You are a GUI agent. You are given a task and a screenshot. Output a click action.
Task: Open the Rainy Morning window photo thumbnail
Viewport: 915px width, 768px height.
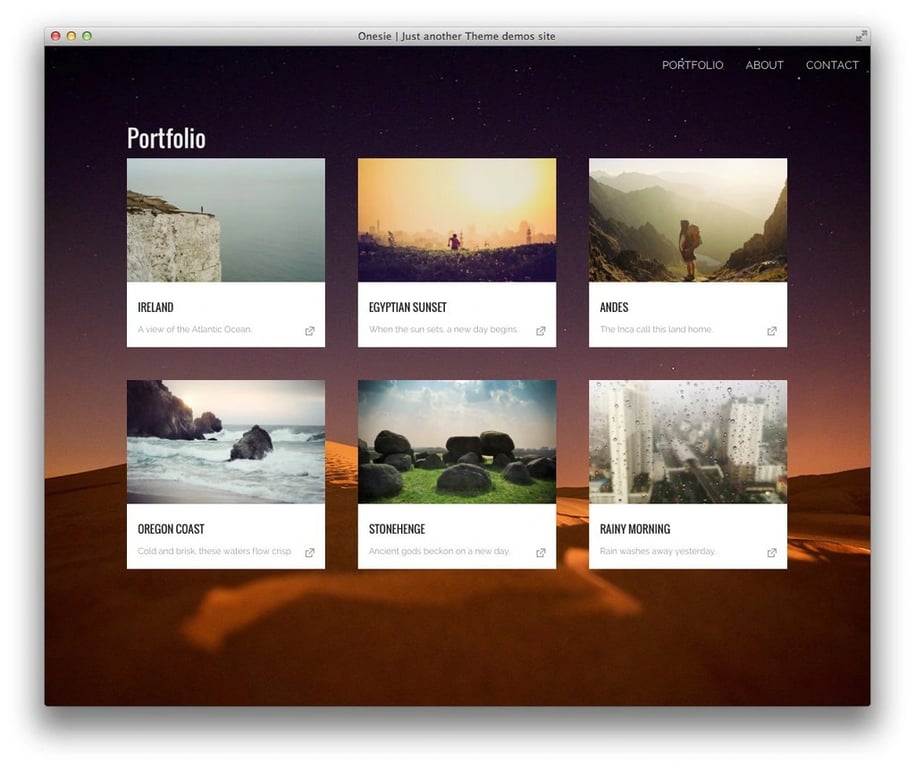click(687, 443)
